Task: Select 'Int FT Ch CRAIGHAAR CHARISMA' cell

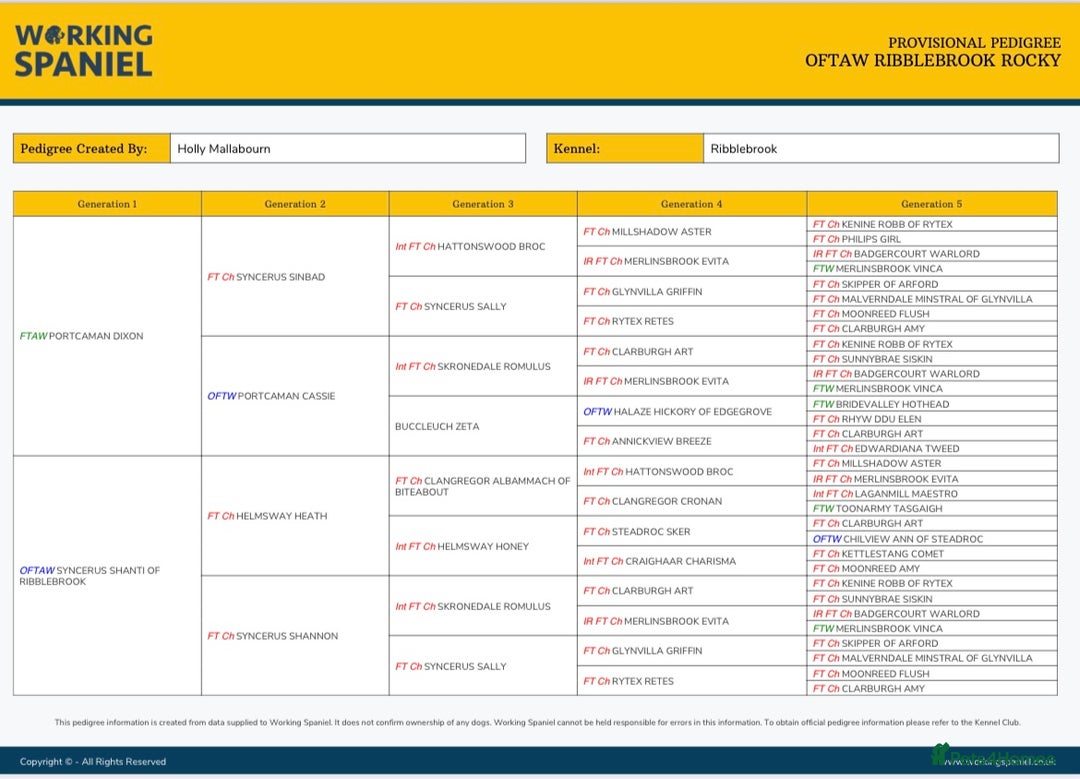Action: [692, 561]
